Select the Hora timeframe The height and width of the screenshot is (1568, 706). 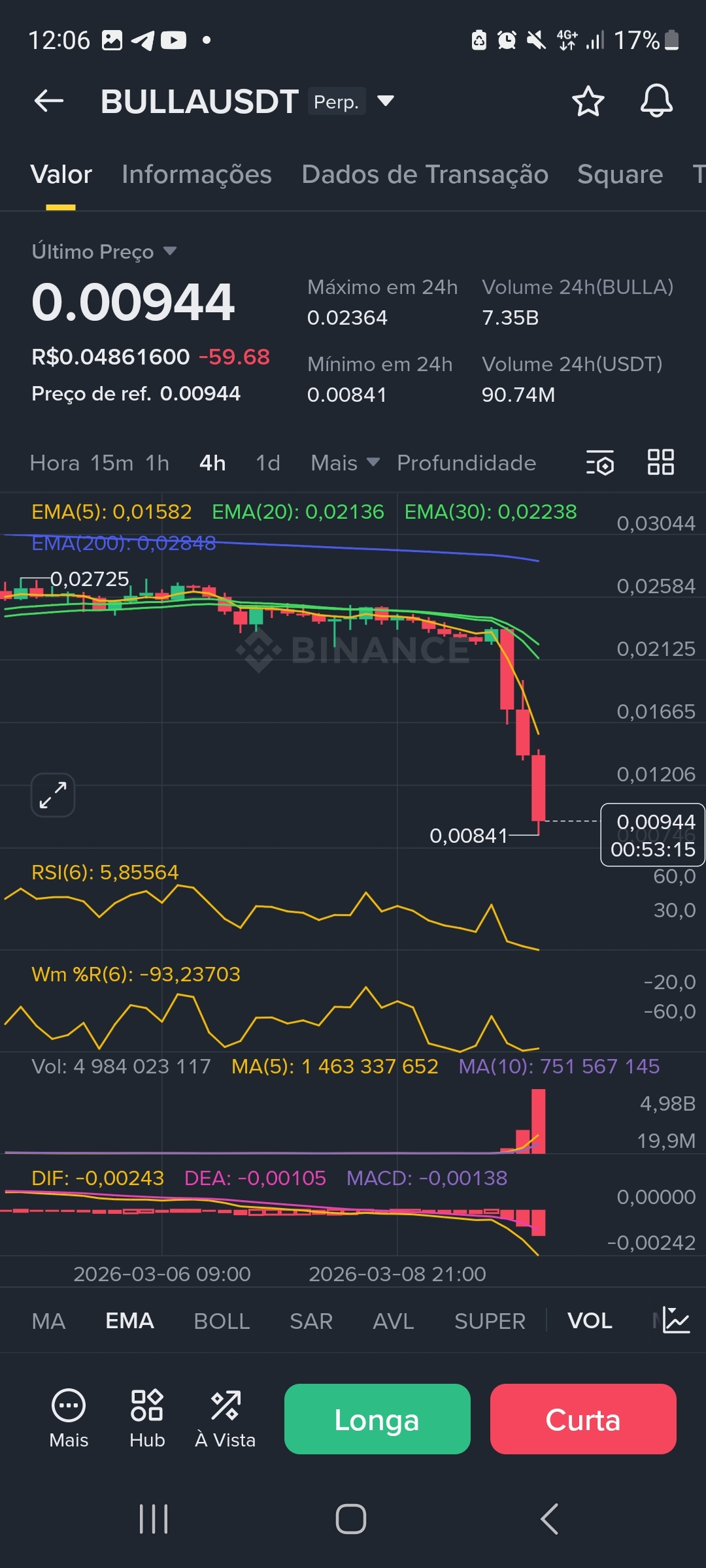click(x=55, y=463)
